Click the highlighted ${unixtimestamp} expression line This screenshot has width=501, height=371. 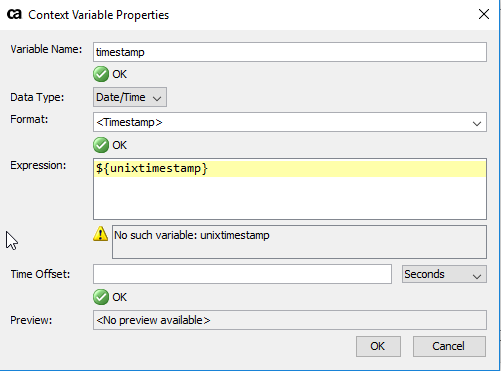[x=290, y=168]
